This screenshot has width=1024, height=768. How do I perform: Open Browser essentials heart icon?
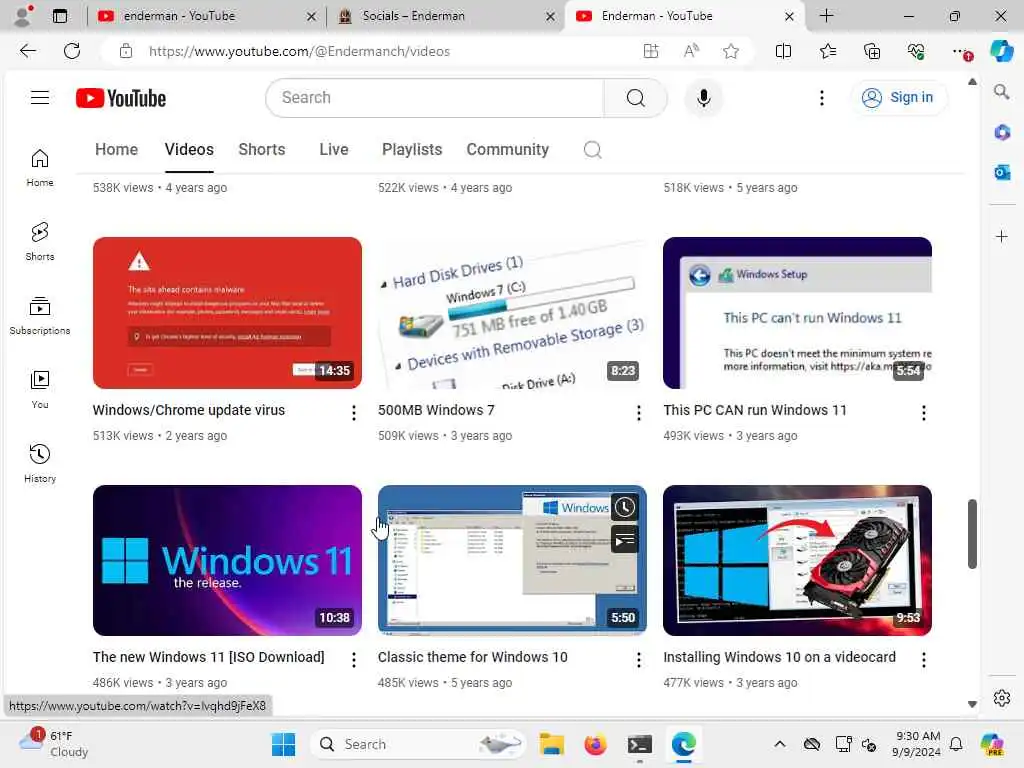pyautogui.click(x=916, y=51)
